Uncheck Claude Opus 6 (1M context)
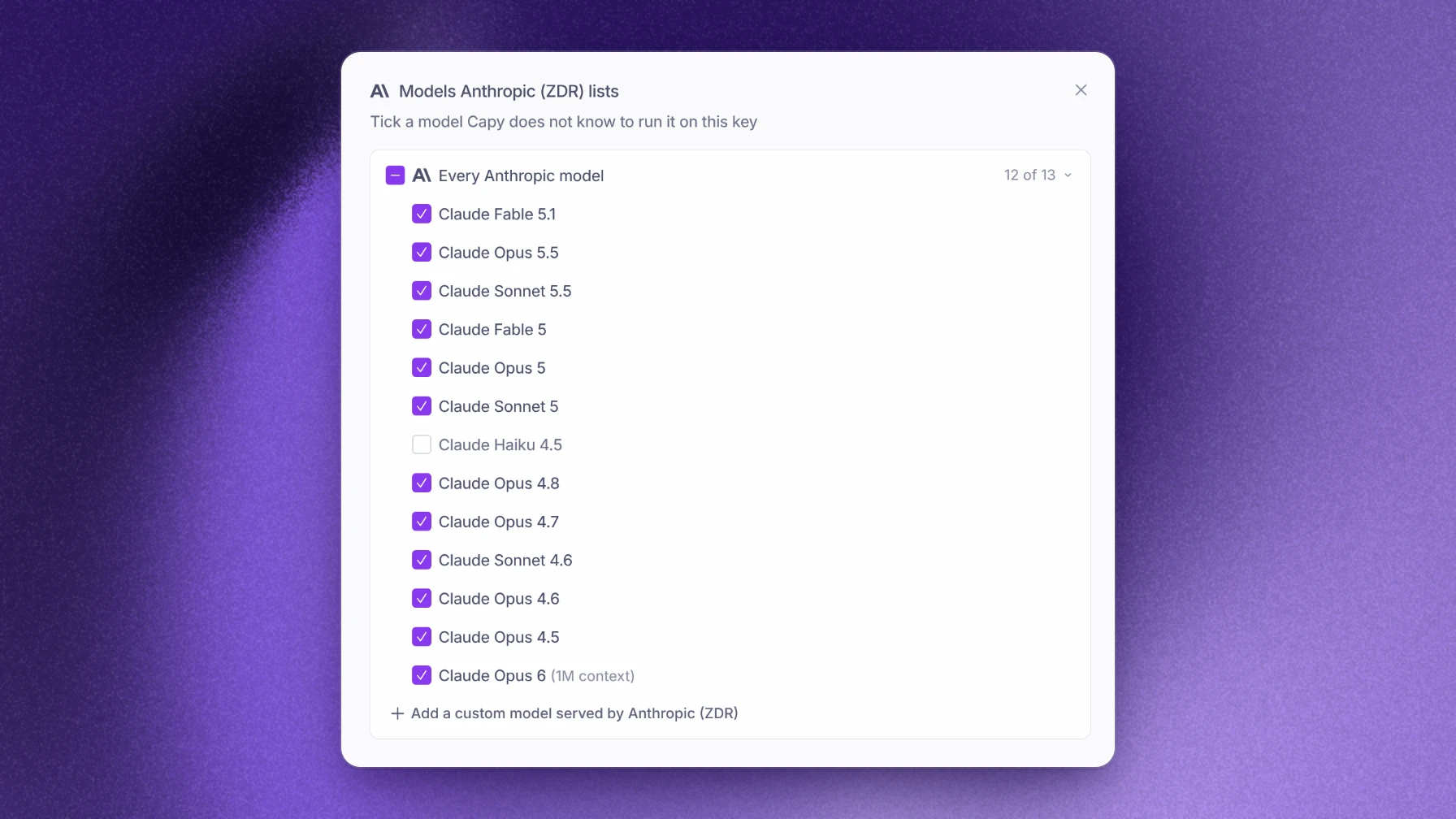This screenshot has height=819, width=1456. 422,675
